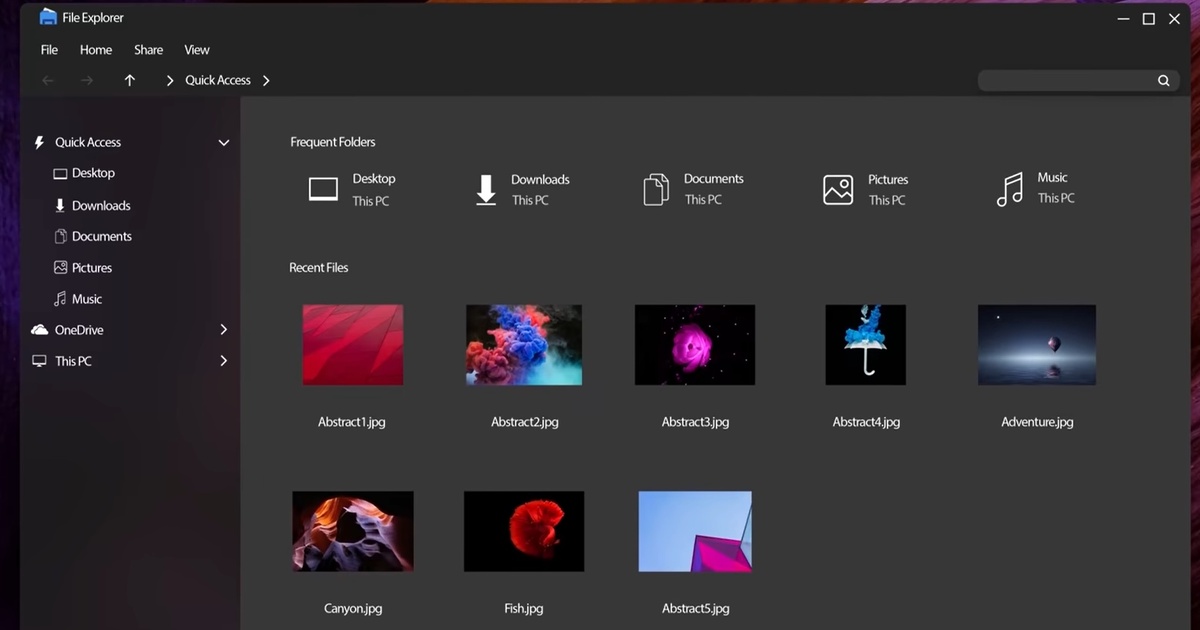This screenshot has height=630, width=1200.
Task: Open Downloads folder icon in Frequent Folders
Action: tap(486, 189)
